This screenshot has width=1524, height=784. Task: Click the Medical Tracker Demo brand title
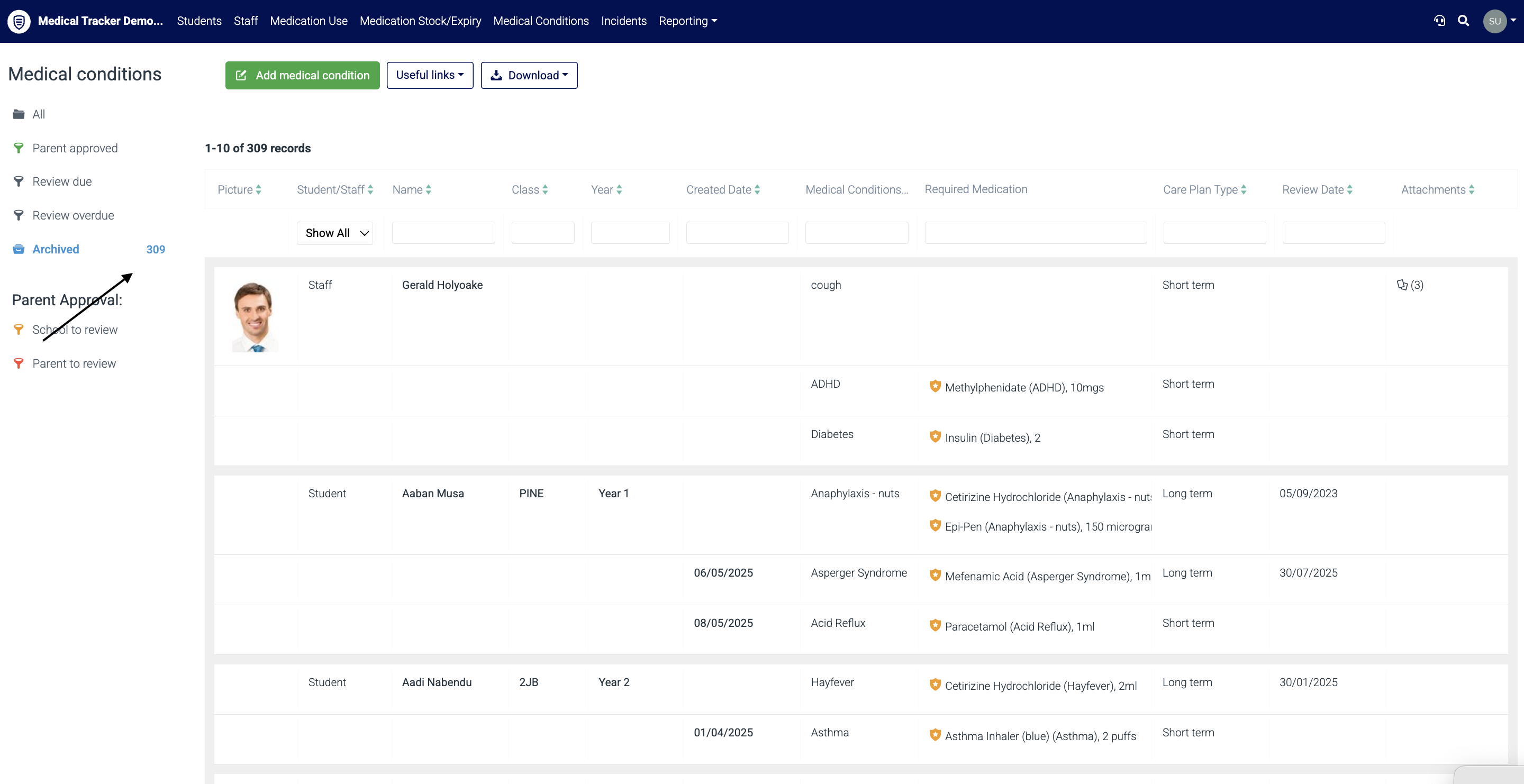100,21
